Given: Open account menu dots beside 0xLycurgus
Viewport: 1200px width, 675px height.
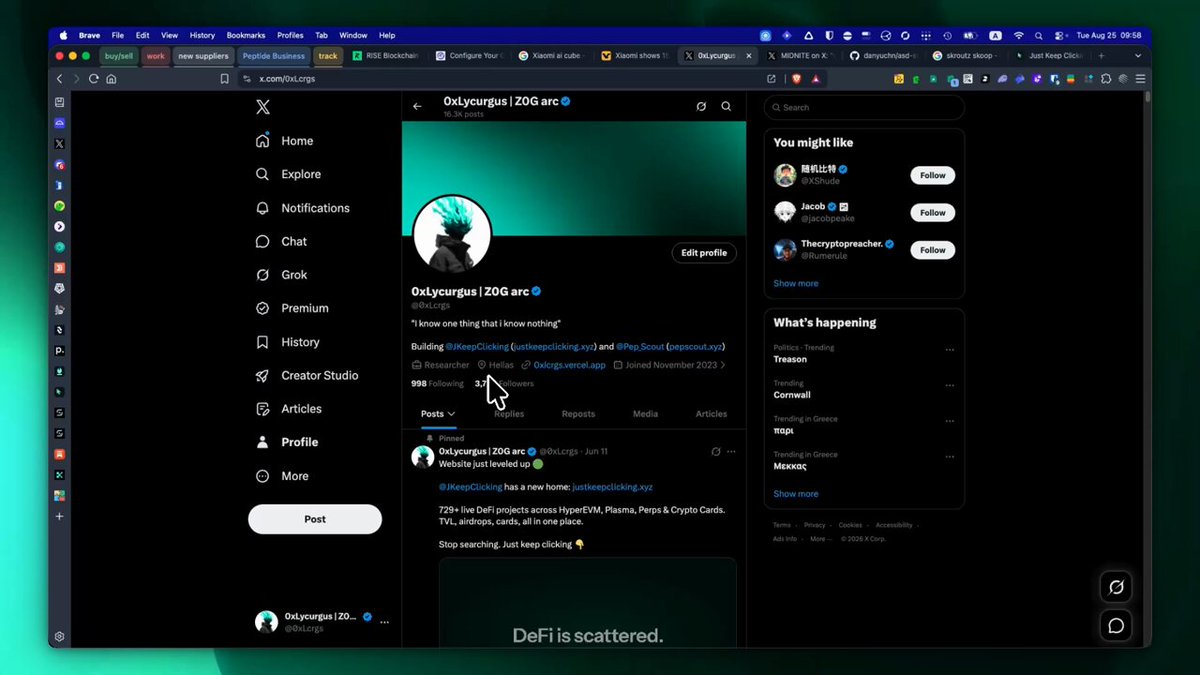Looking at the screenshot, I should click(384, 622).
